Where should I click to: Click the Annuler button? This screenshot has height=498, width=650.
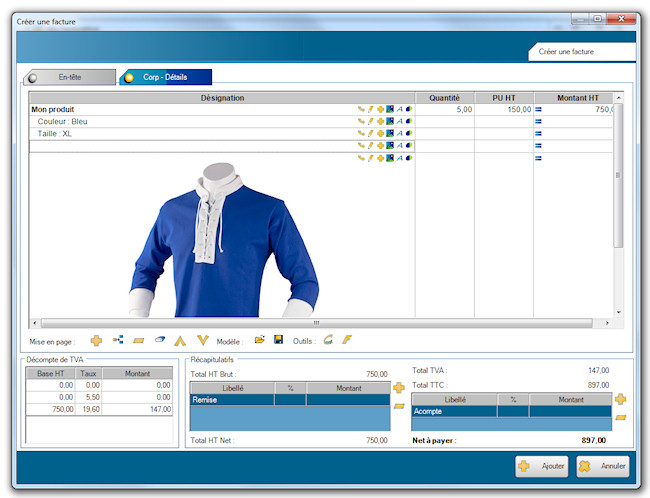[x=603, y=466]
